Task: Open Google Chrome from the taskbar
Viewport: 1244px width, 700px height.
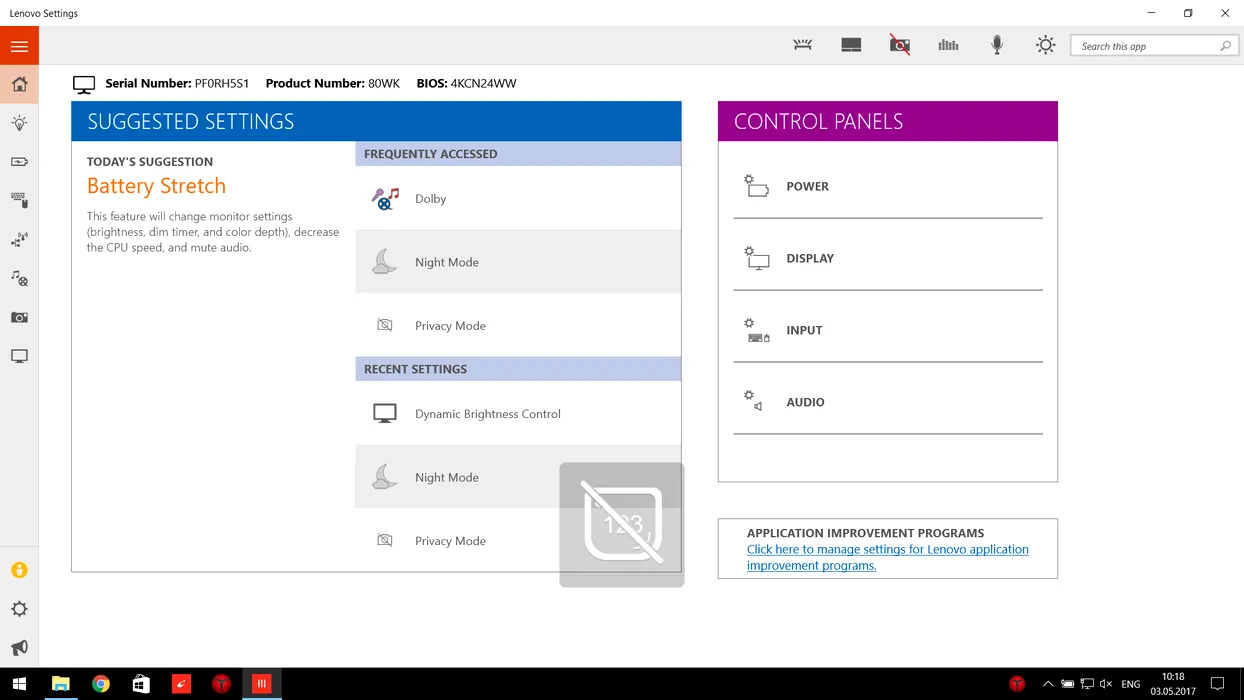Action: coord(101,684)
